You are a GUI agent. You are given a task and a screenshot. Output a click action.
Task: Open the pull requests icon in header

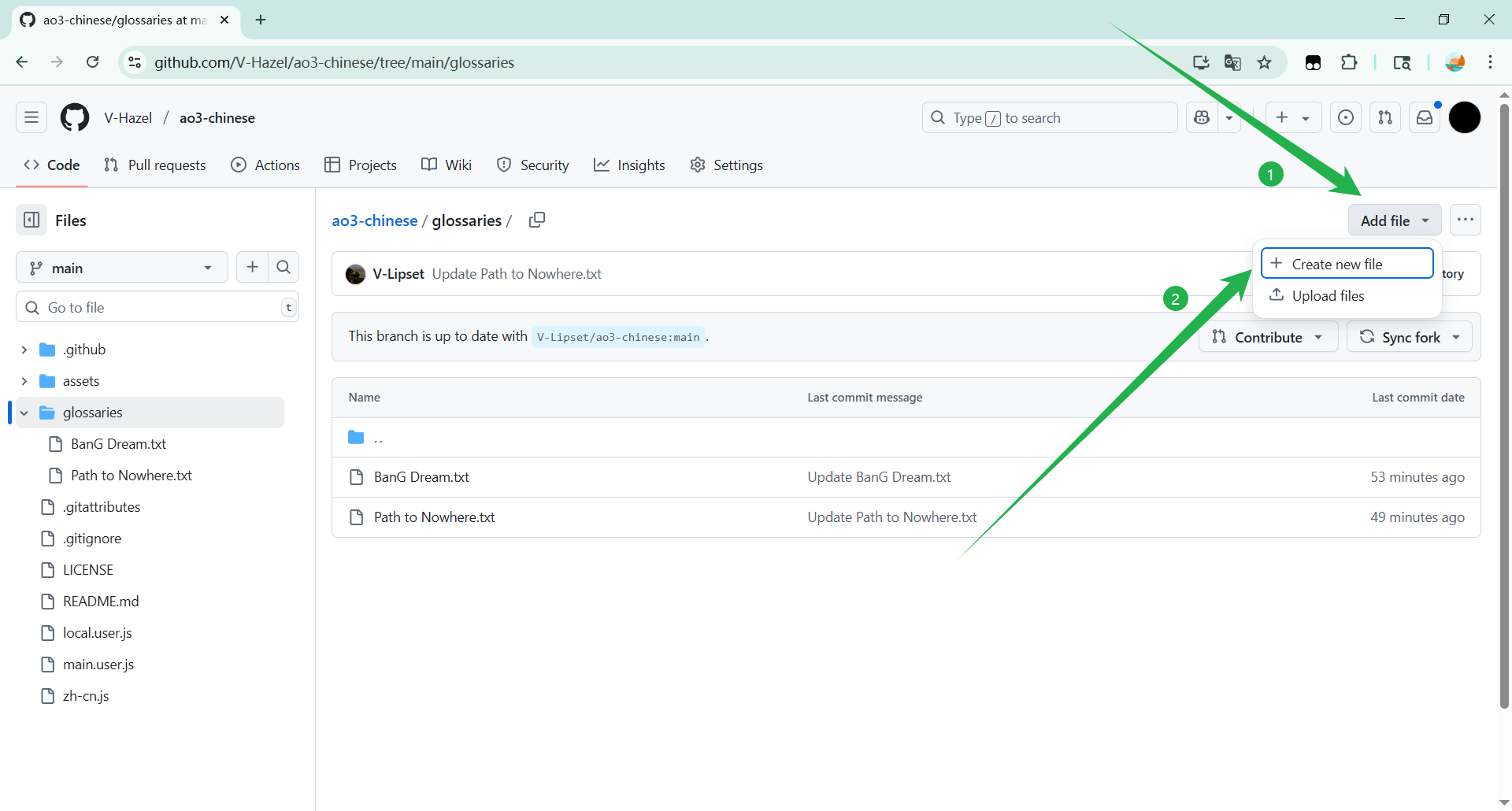pos(1385,118)
